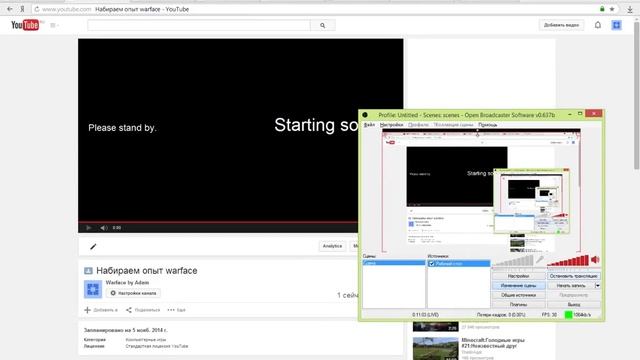
Task: Click the pencil edit video icon
Action: click(x=93, y=247)
